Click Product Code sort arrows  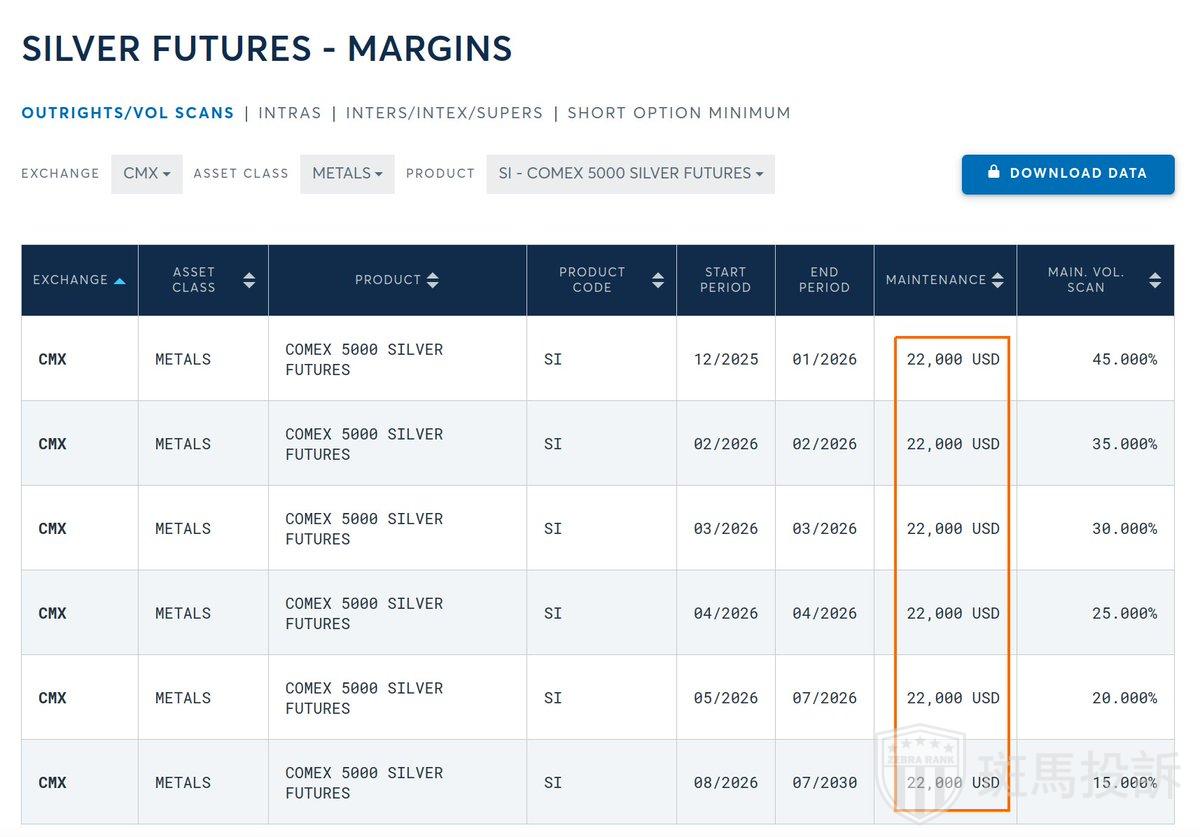(658, 280)
